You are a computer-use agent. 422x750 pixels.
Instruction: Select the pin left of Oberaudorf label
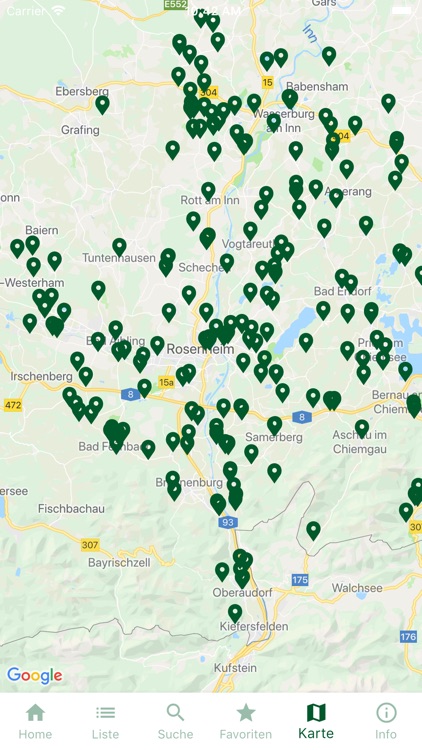[222, 572]
